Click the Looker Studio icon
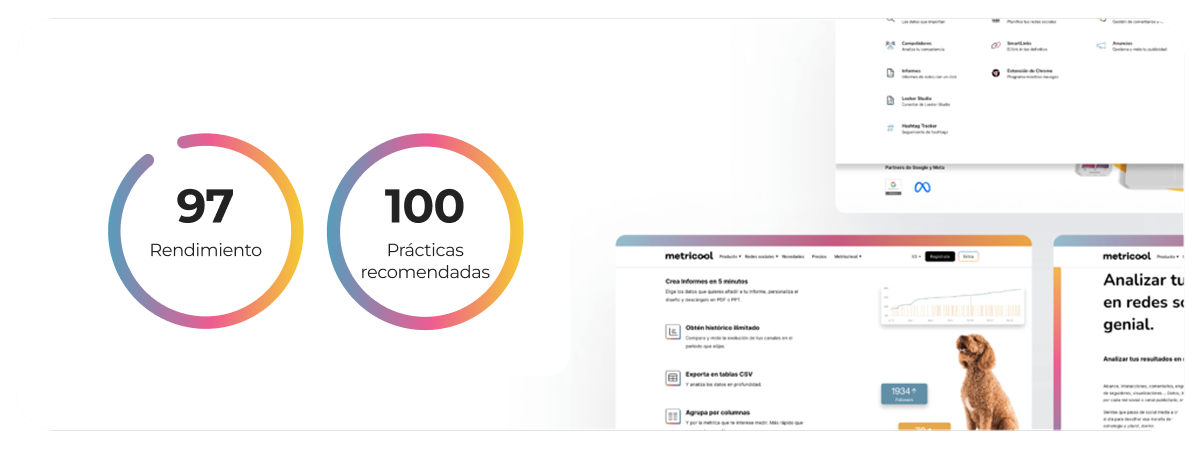 point(890,100)
